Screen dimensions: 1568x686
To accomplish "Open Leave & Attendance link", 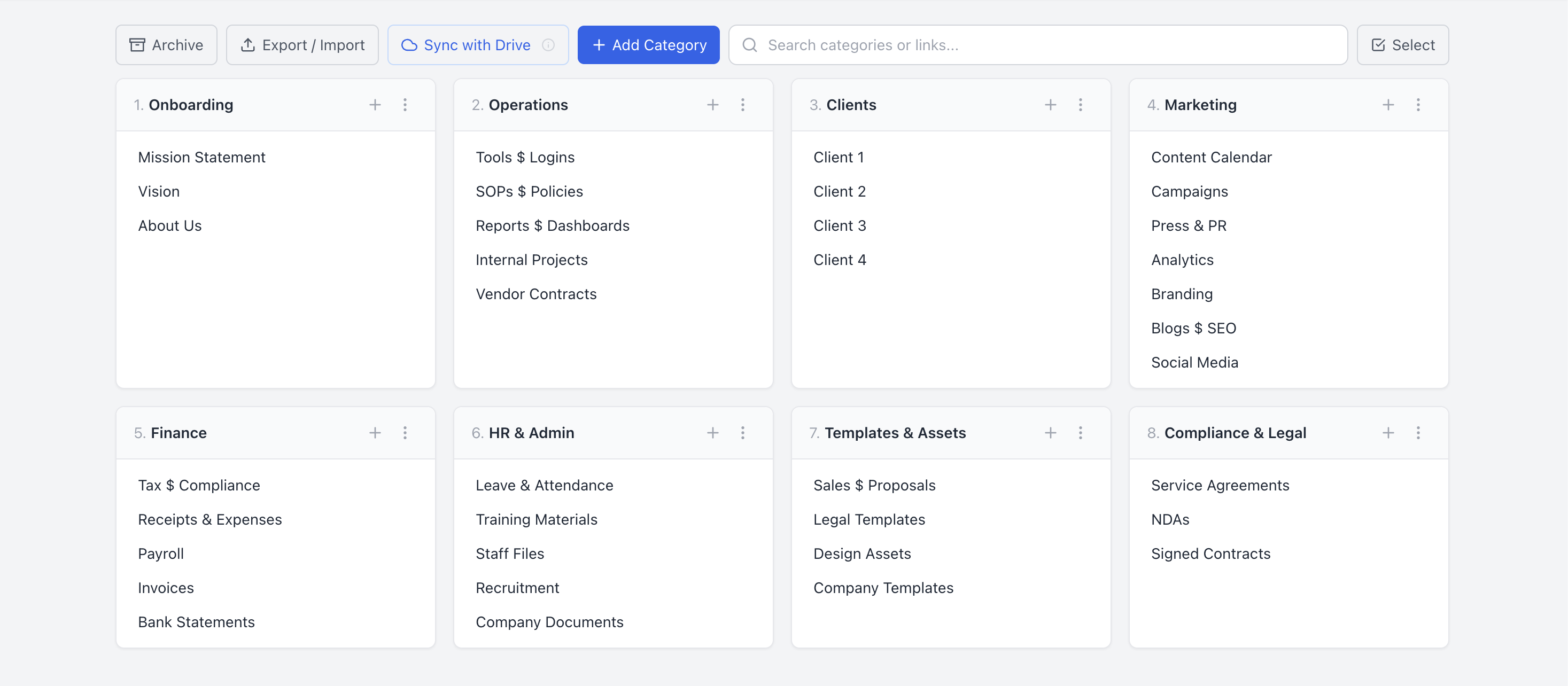I will point(545,485).
